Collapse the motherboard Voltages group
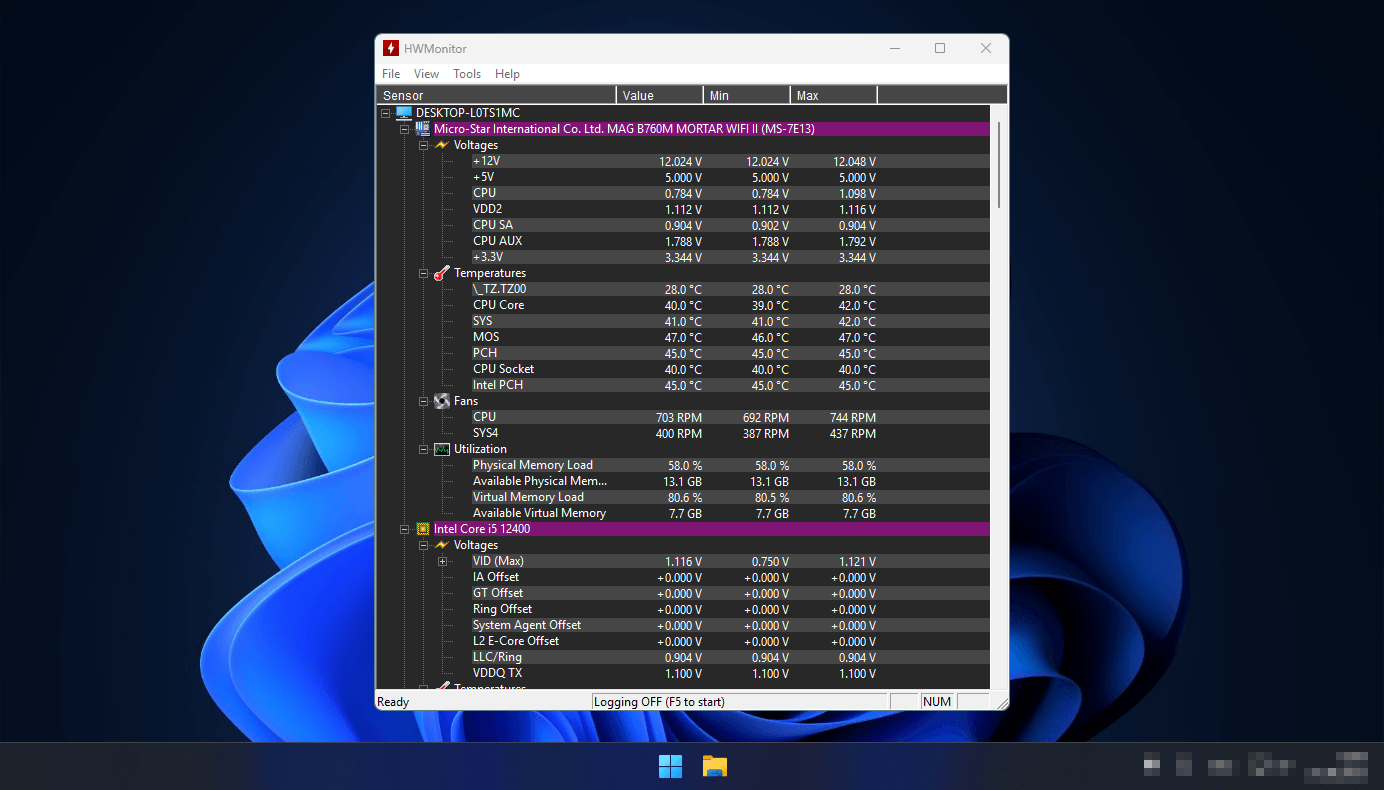Screen dimensions: 1384x790 click(x=423, y=145)
